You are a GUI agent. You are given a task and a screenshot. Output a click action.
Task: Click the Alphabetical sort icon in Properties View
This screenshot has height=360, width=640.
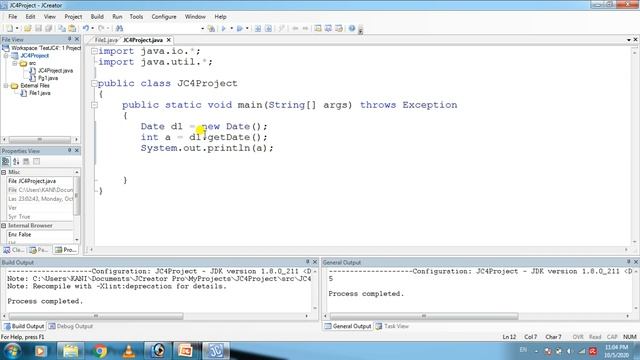click(16, 161)
